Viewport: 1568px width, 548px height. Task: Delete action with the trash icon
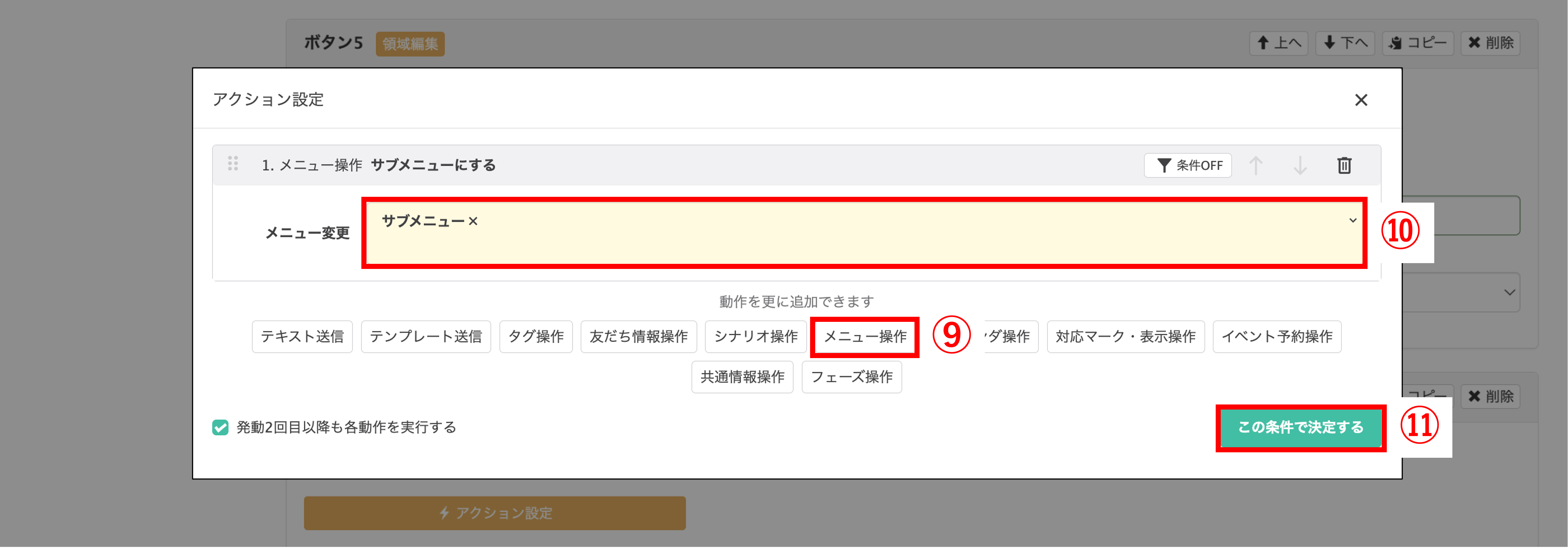click(x=1344, y=165)
